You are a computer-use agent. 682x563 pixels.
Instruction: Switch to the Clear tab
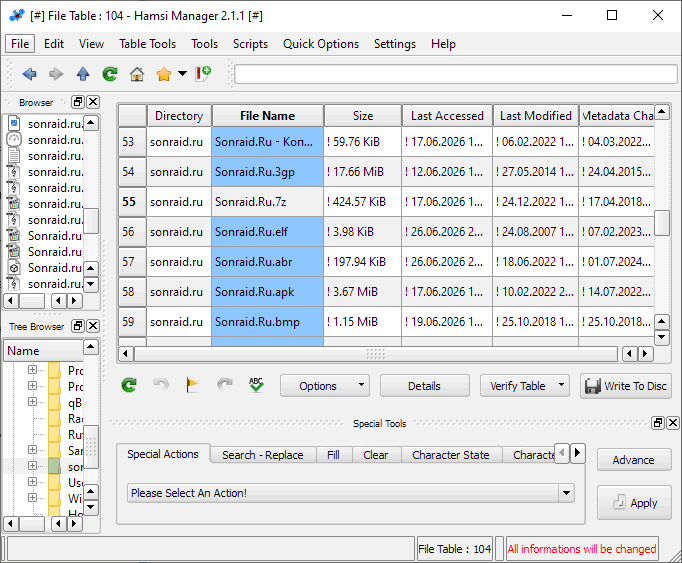pos(376,455)
